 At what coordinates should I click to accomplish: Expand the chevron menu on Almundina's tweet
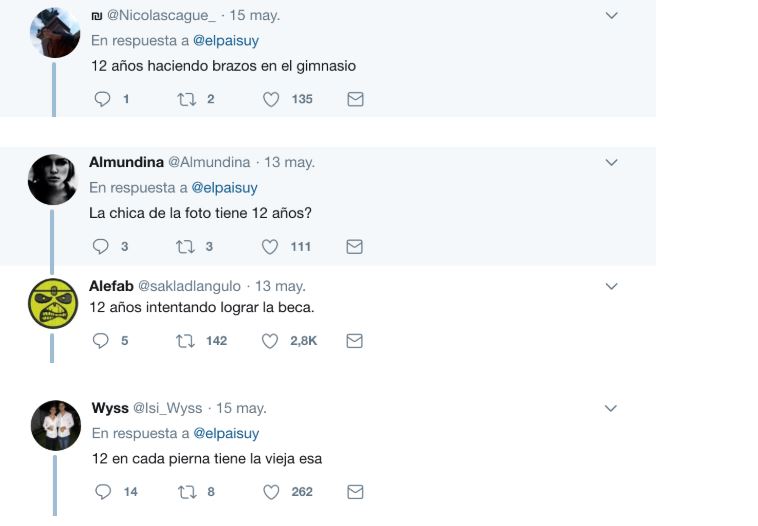tap(612, 162)
